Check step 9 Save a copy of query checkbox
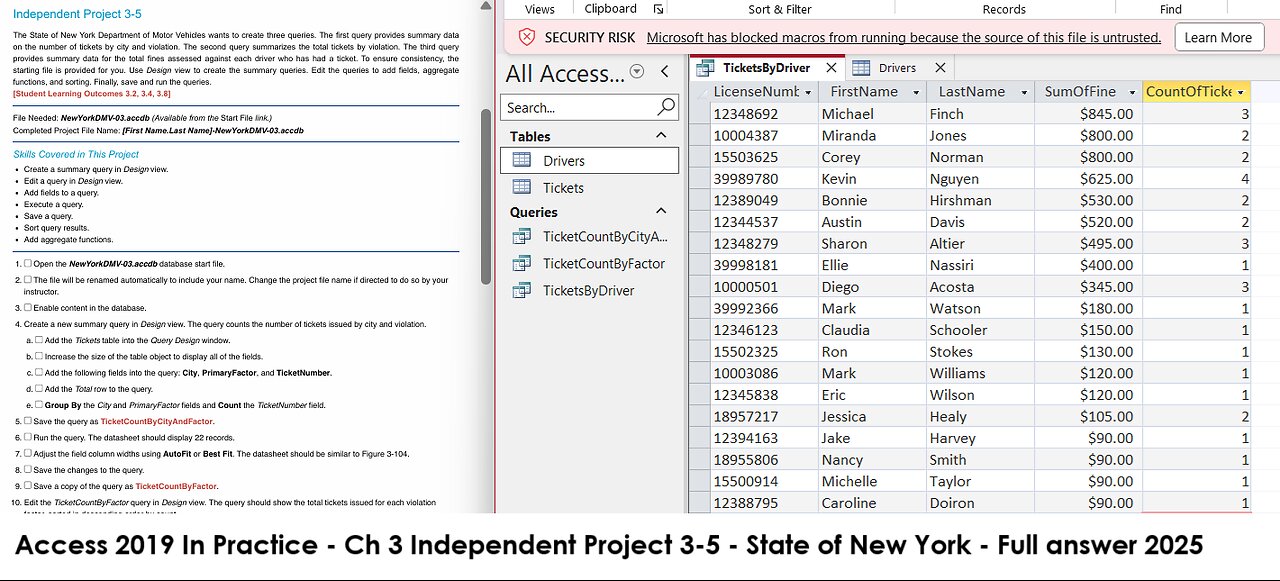This screenshot has height=581, width=1280. (x=28, y=486)
